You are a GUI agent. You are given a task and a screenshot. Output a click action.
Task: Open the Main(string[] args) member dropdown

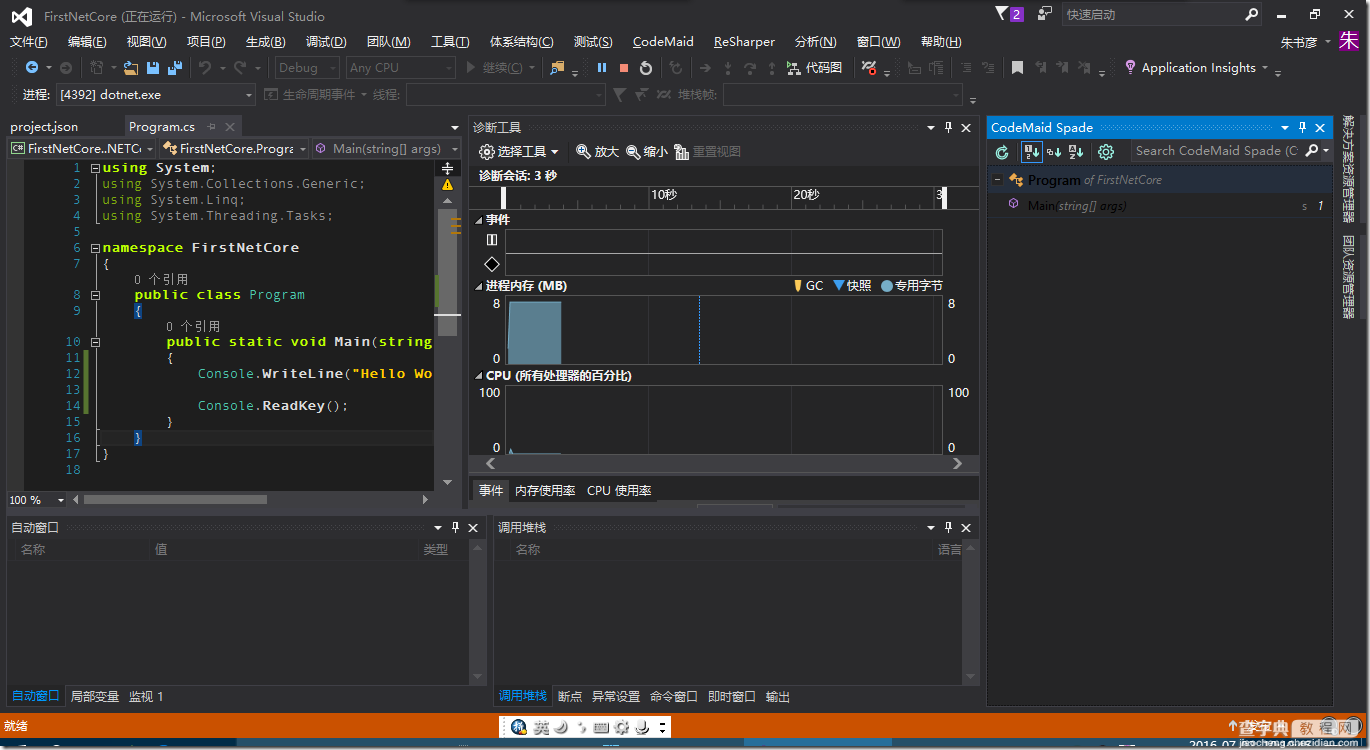click(386, 149)
